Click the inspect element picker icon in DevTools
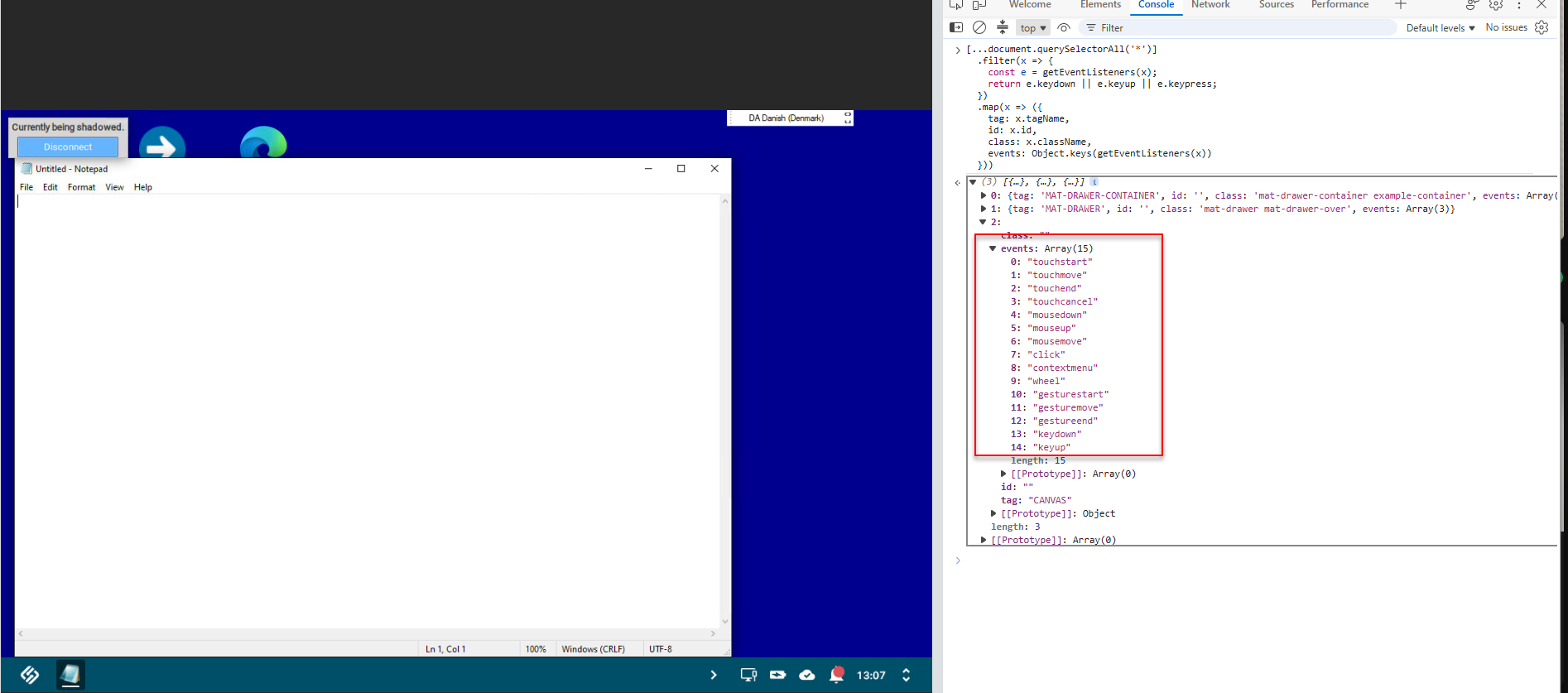 click(x=956, y=4)
